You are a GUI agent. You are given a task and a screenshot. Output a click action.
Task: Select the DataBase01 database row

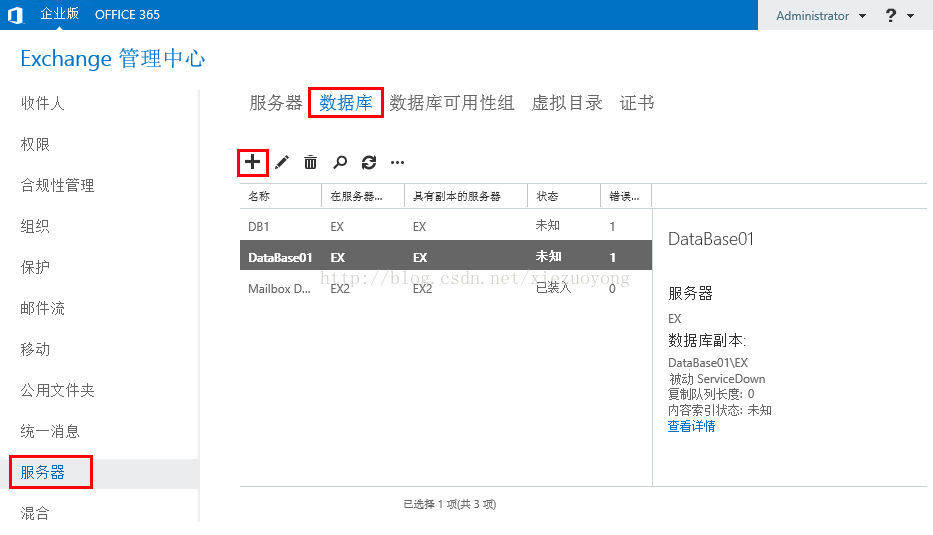(446, 257)
